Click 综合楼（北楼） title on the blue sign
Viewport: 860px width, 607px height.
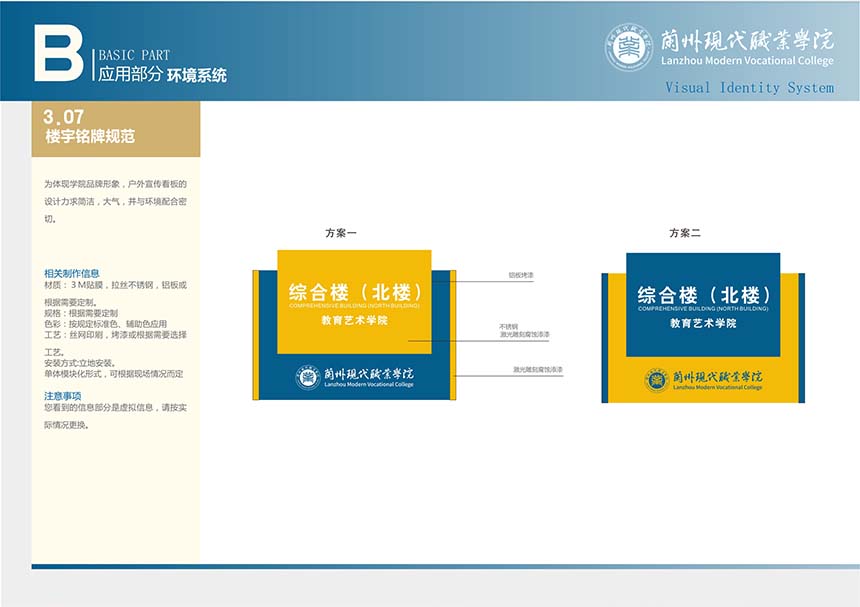pyautogui.click(x=704, y=295)
